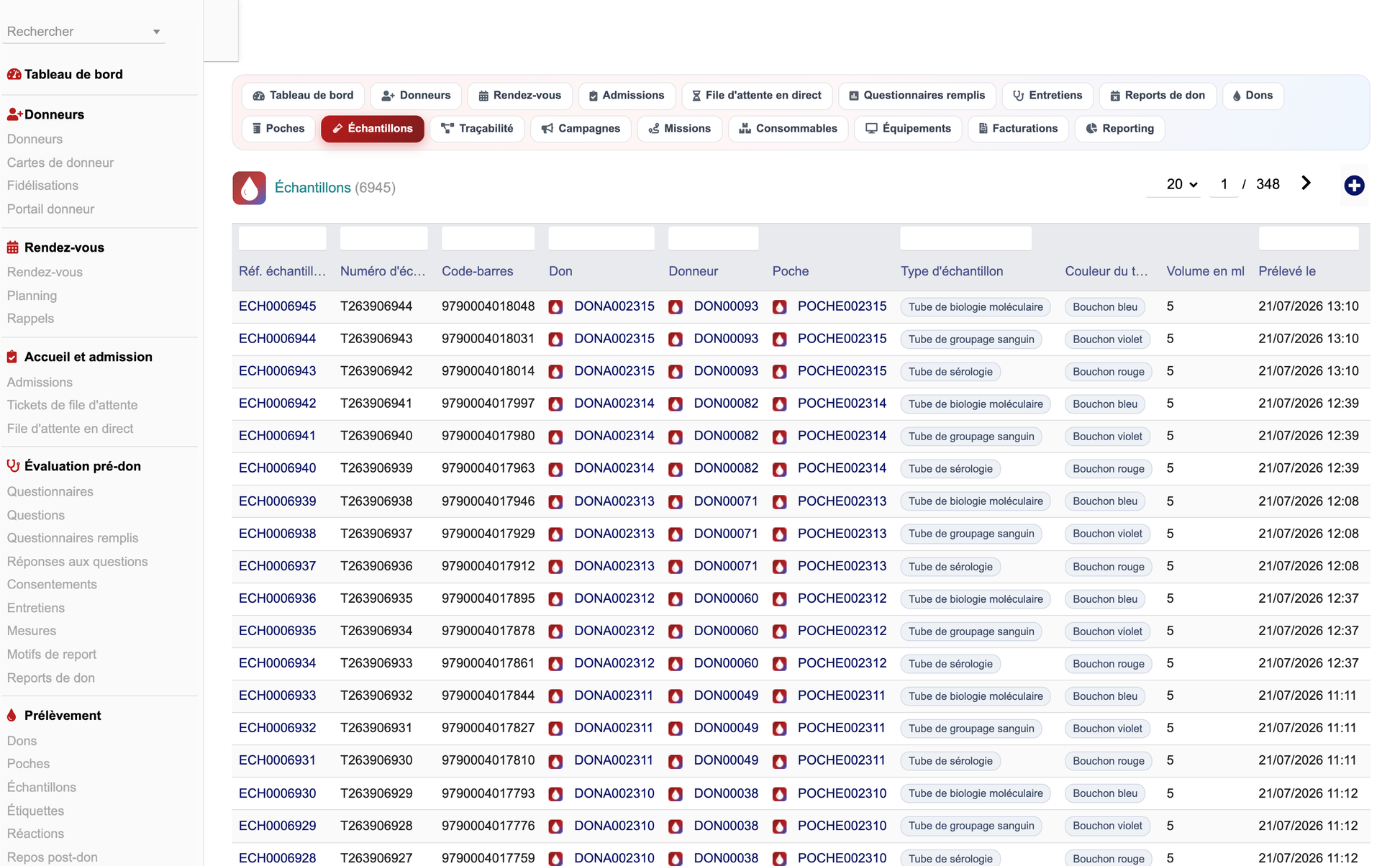Click the Tableau de bord sidebar gauge icon

[x=14, y=74]
